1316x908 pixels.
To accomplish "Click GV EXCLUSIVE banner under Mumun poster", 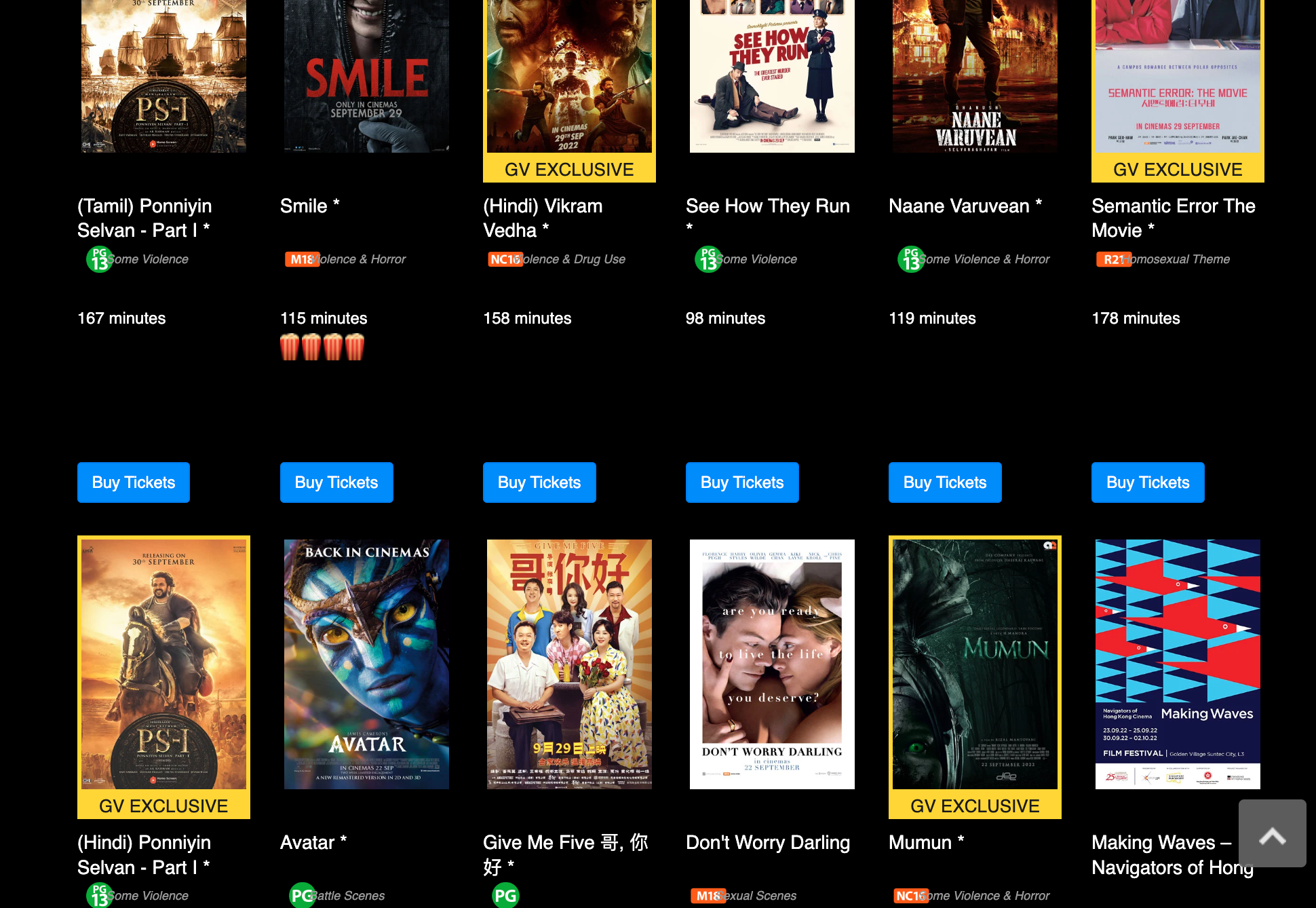I will (x=975, y=806).
